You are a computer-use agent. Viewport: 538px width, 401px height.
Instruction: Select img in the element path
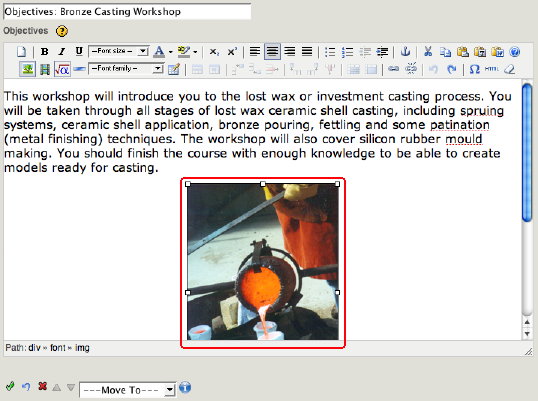point(82,348)
